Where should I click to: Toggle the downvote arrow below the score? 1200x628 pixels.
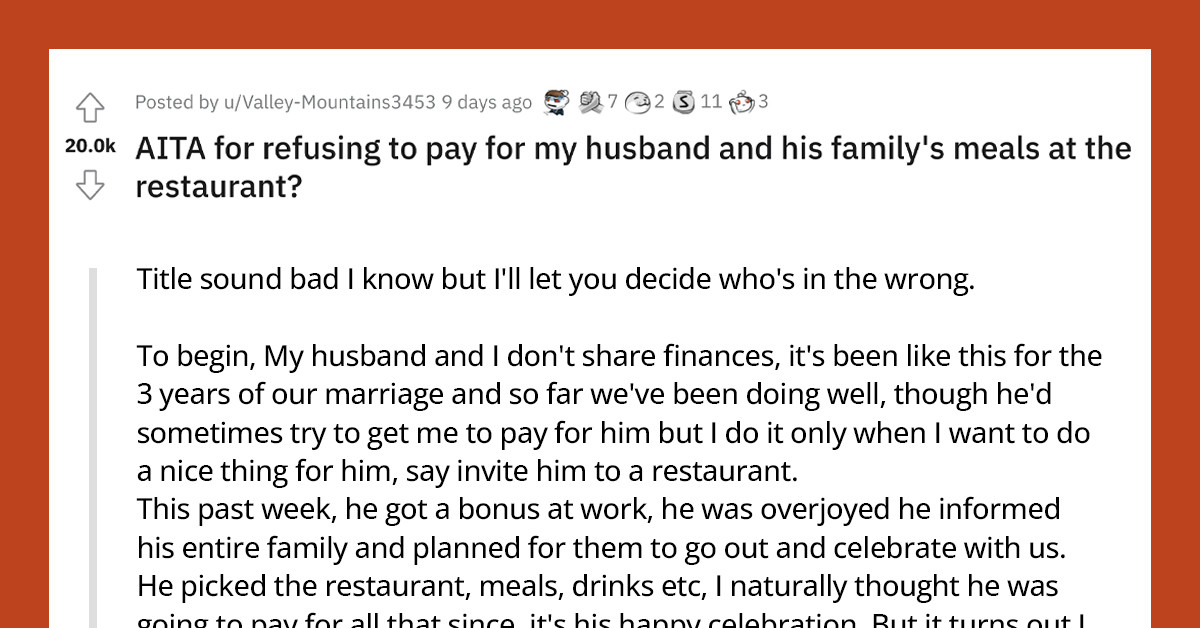coord(90,185)
